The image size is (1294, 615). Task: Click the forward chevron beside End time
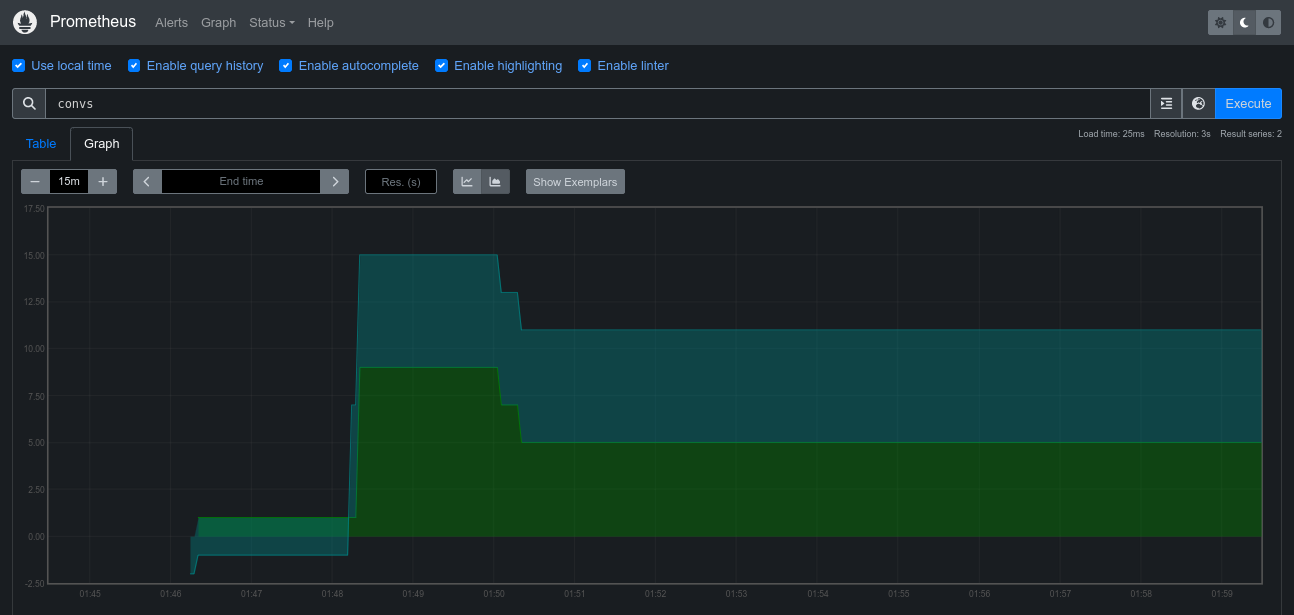(x=334, y=181)
